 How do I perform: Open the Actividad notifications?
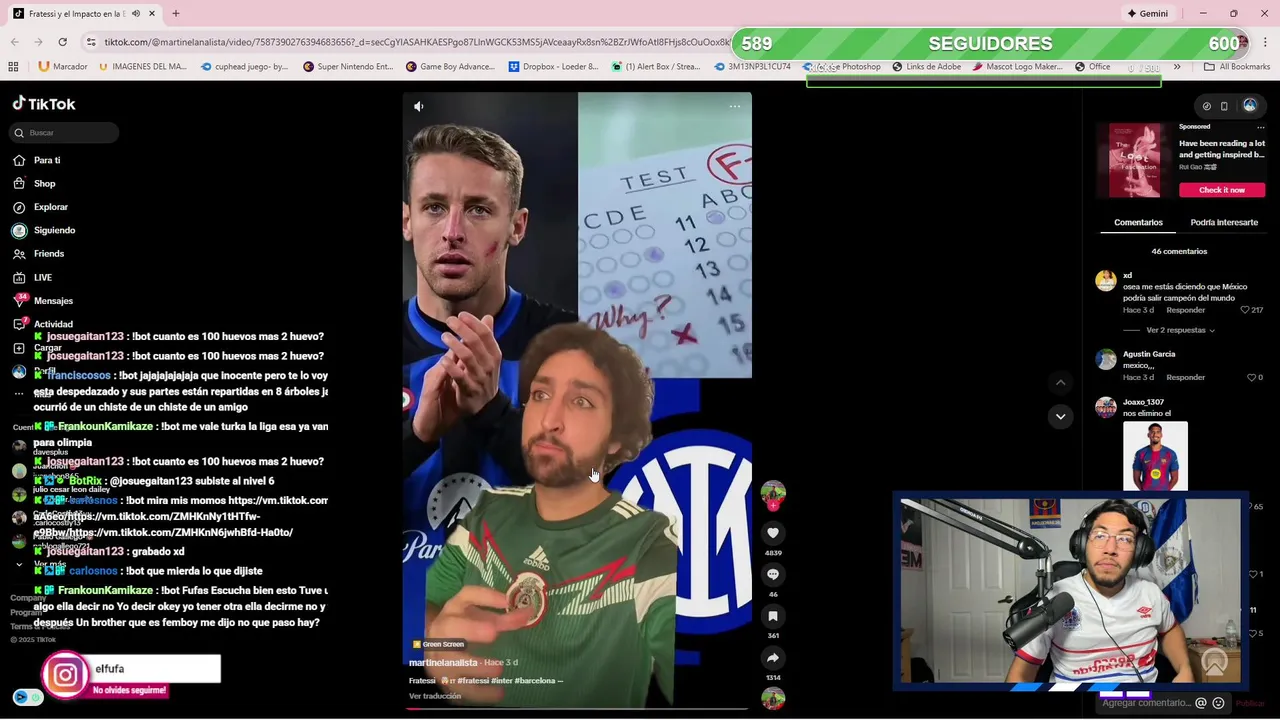coord(53,324)
